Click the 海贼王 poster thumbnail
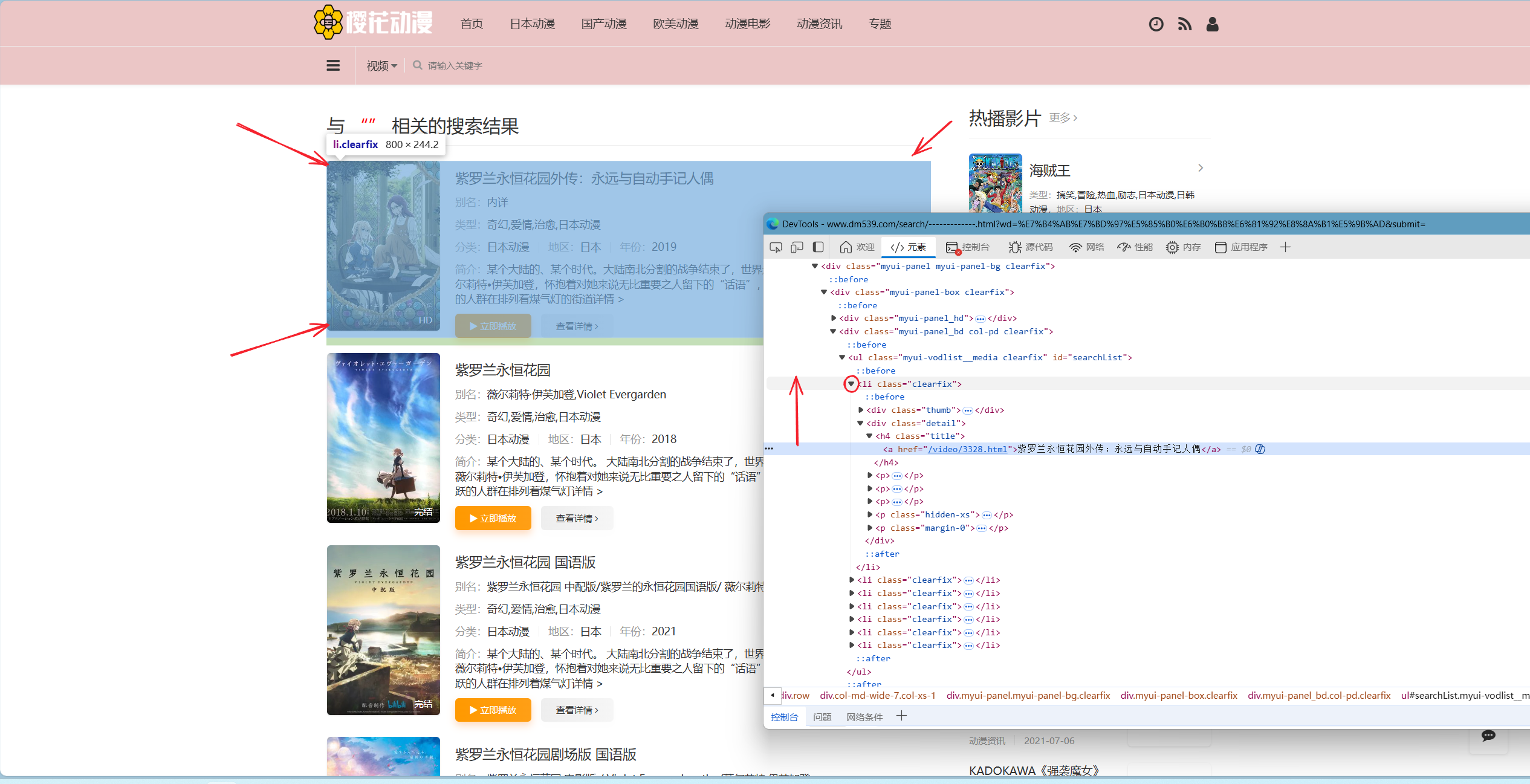The image size is (1530, 784). click(x=995, y=183)
